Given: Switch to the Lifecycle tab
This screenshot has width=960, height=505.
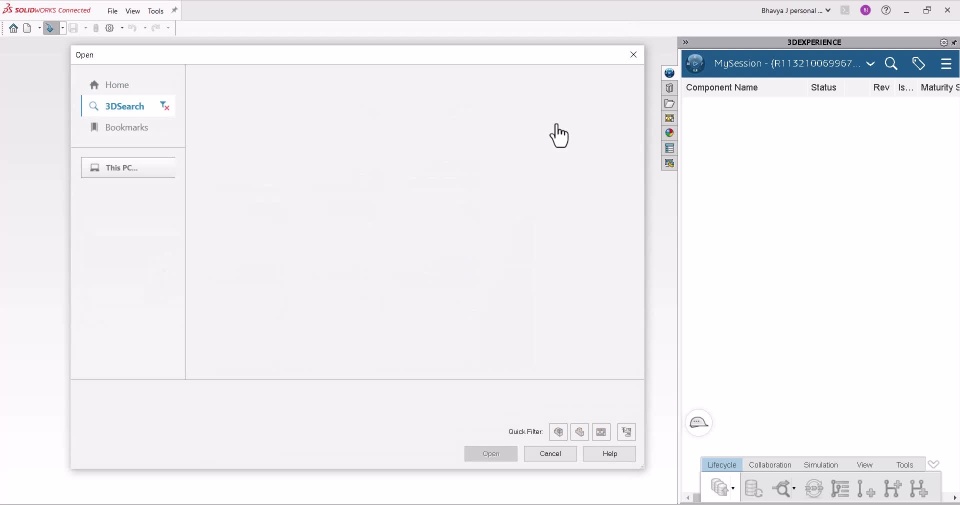Looking at the screenshot, I should 721,465.
